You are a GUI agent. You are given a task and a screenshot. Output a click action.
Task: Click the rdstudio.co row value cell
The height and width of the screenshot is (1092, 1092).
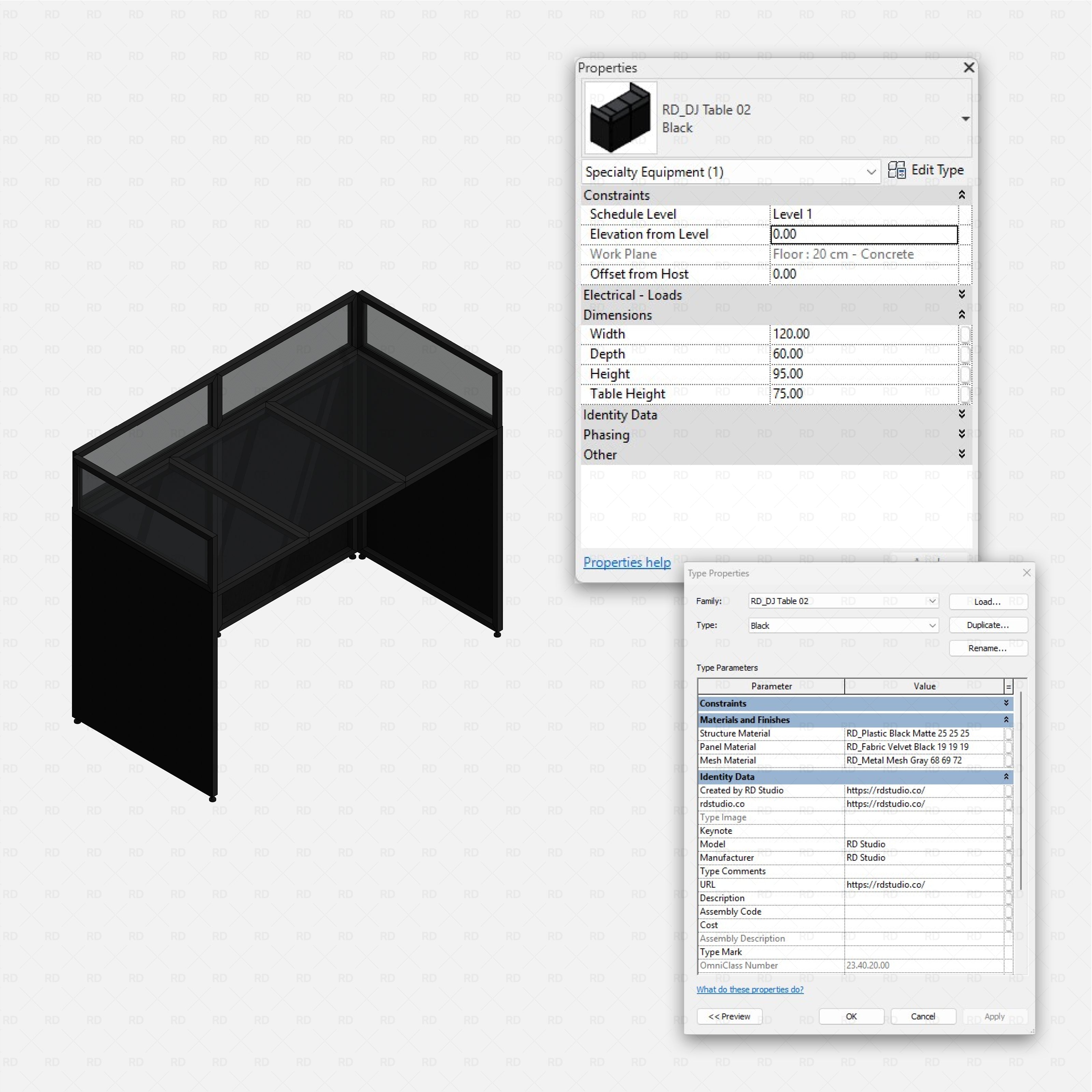[x=924, y=804]
